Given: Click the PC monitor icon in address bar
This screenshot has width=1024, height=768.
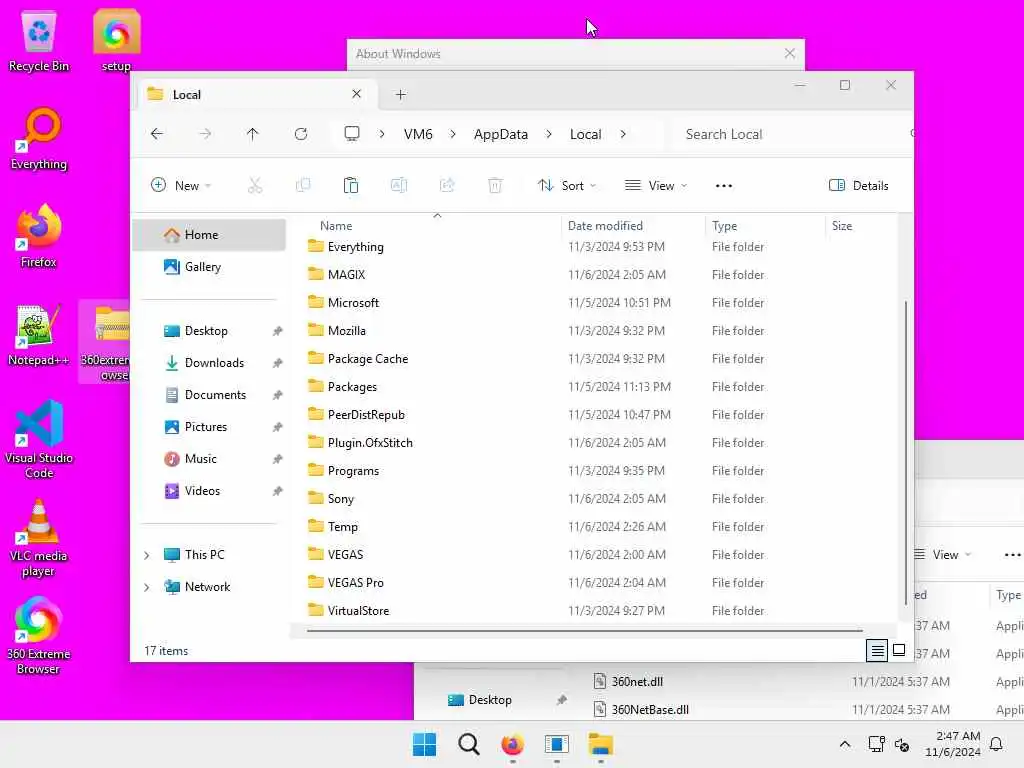Looking at the screenshot, I should 352,134.
